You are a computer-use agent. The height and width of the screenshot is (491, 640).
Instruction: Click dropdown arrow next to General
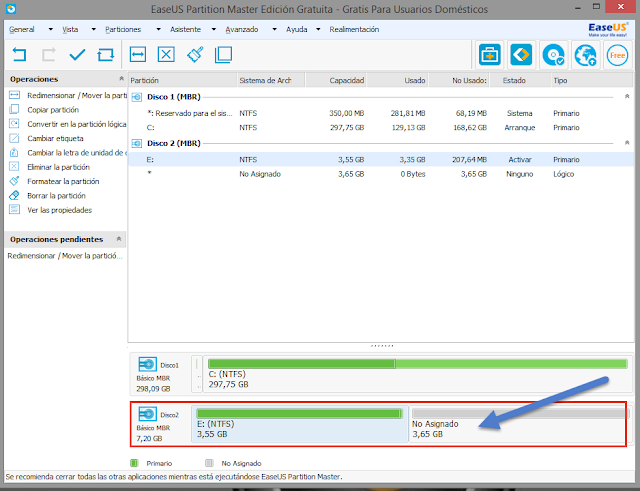[x=51, y=29]
